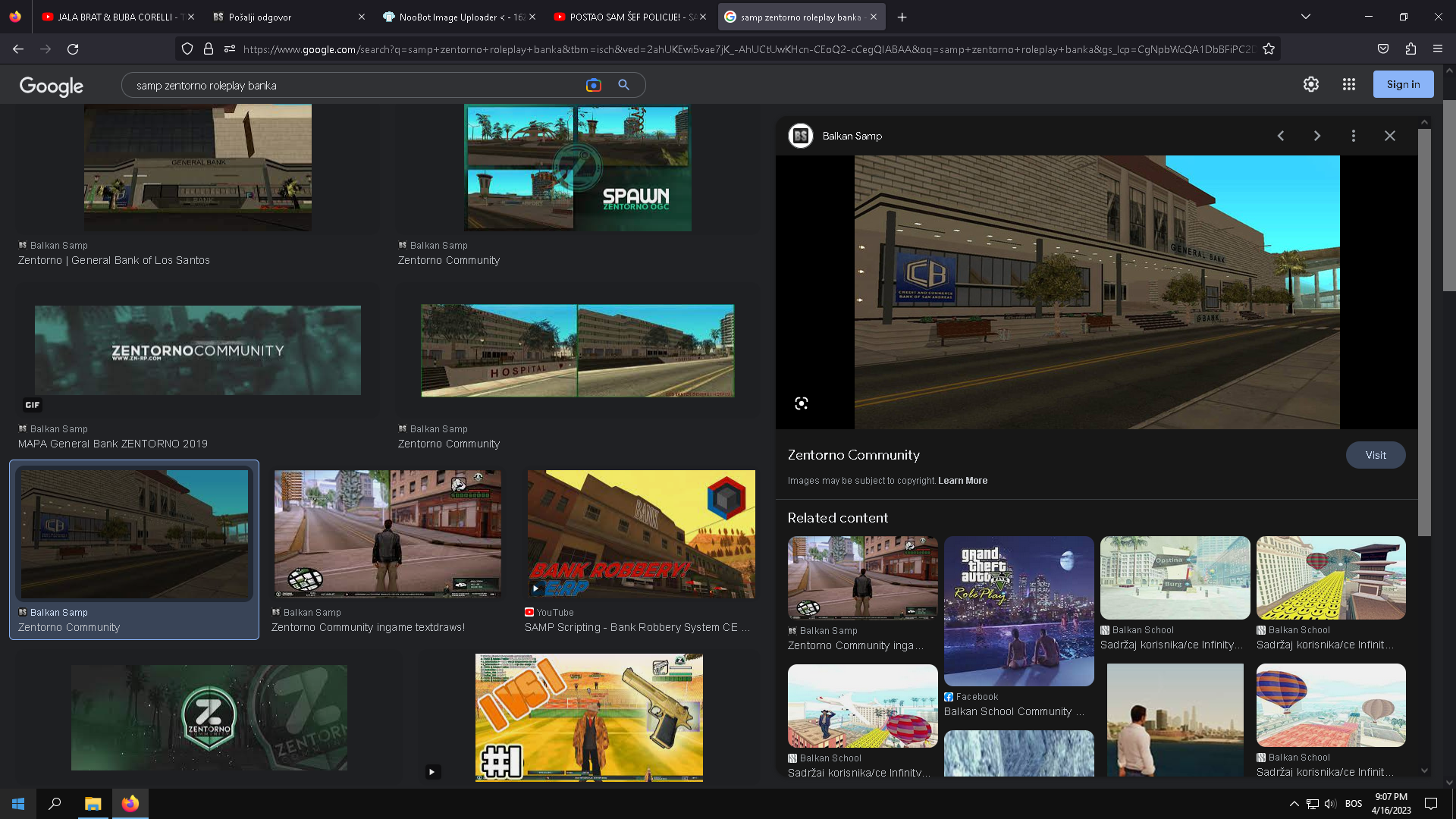Click the Google logo

52,86
